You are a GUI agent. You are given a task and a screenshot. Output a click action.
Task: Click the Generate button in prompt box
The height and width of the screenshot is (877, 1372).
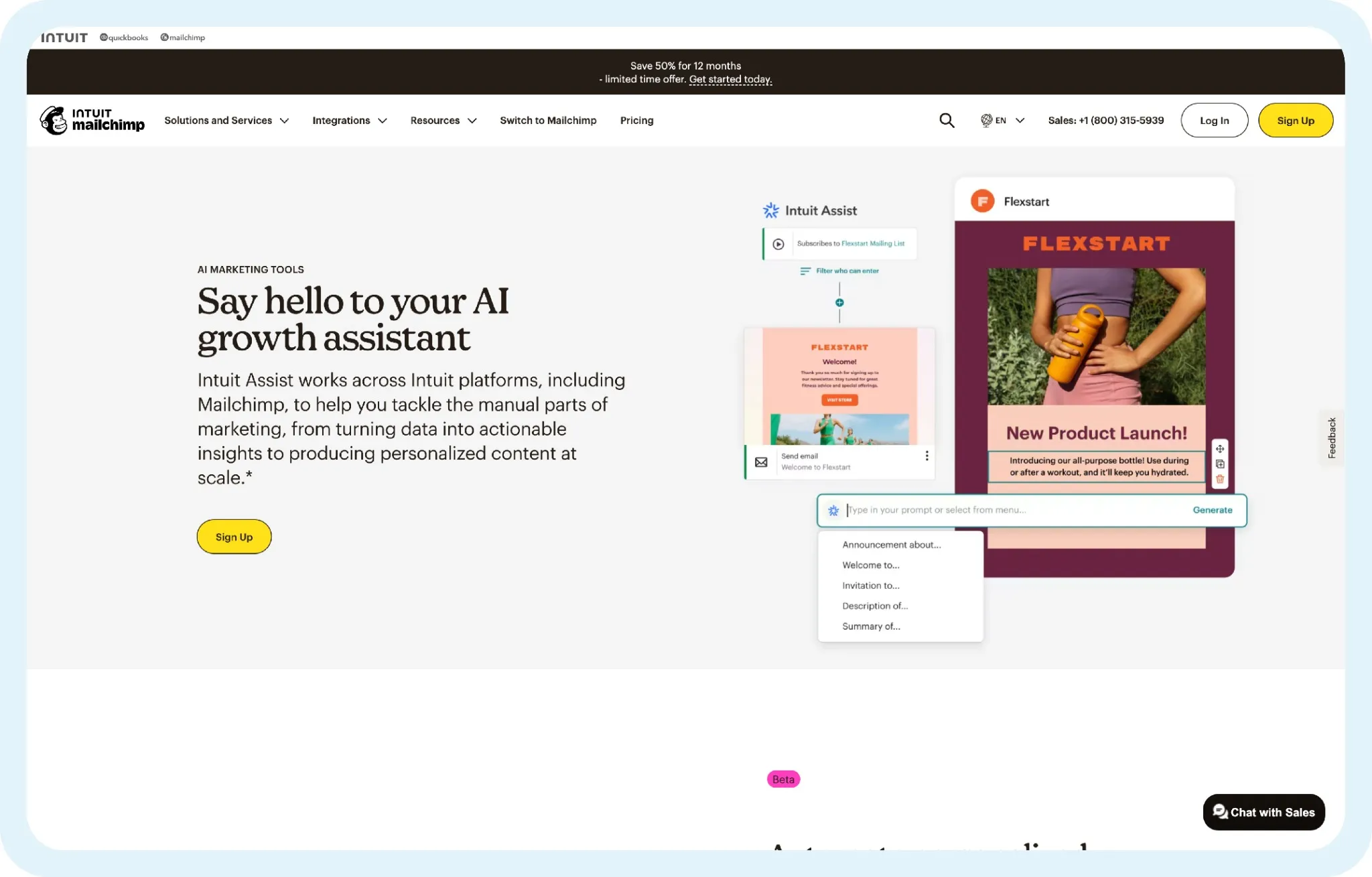1212,510
